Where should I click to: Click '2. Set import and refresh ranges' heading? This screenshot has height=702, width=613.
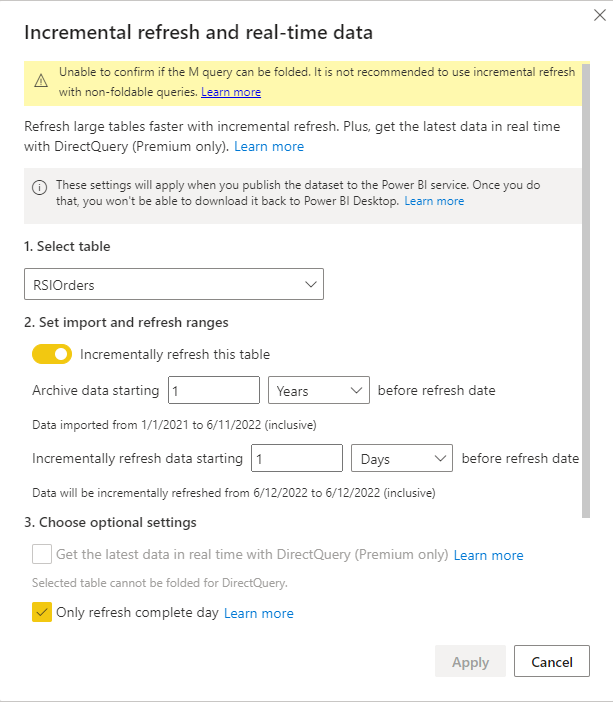[126, 322]
